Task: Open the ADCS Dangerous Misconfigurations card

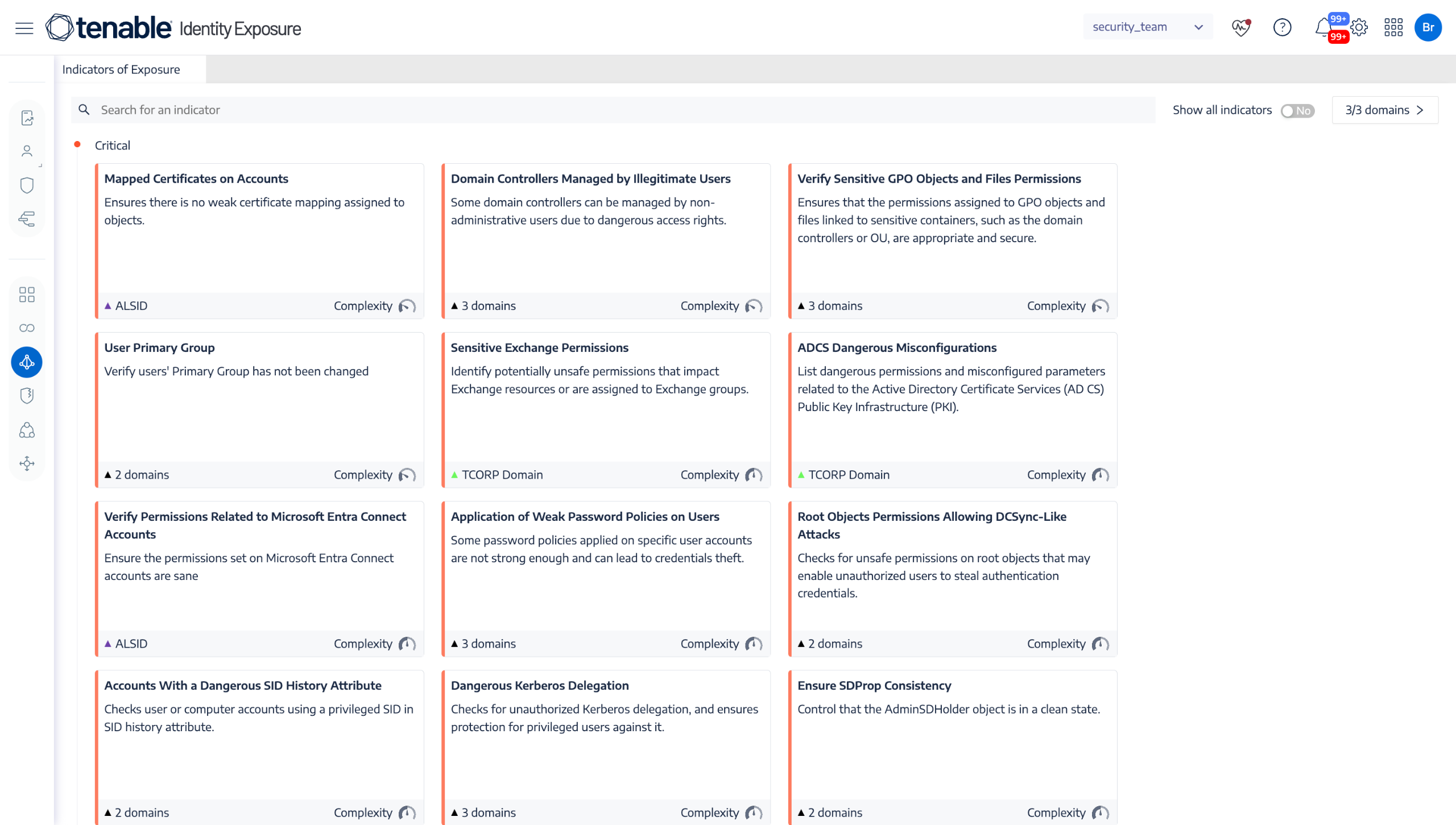Action: click(896, 347)
